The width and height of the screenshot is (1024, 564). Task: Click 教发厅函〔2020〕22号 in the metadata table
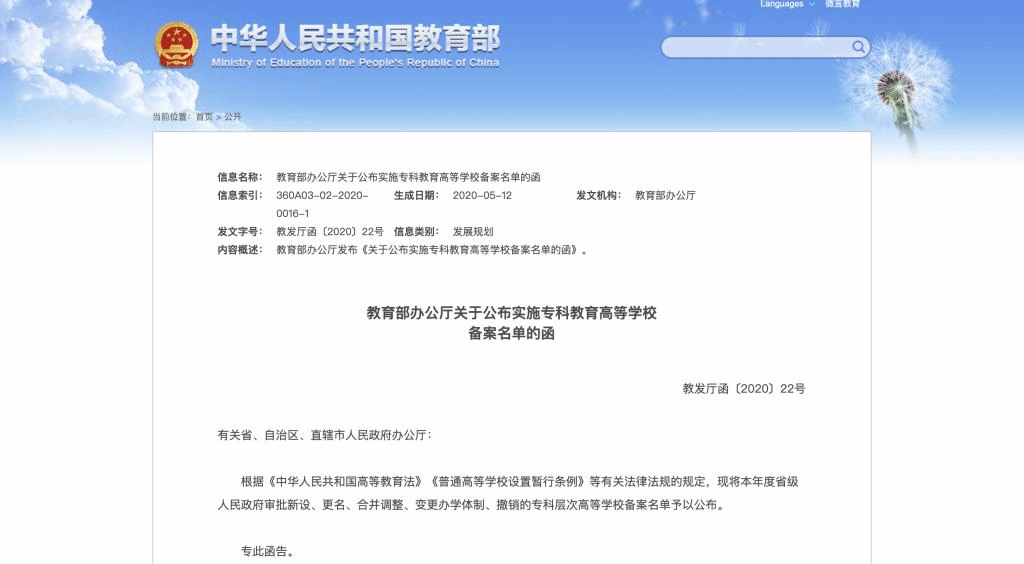click(x=330, y=232)
